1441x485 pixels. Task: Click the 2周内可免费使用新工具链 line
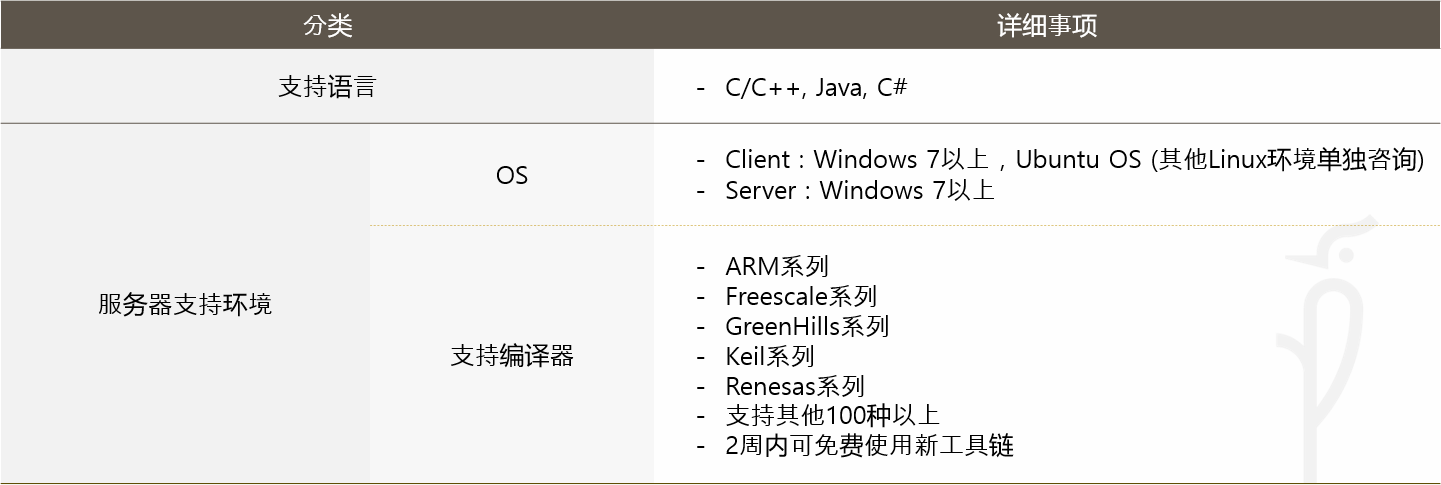(870, 446)
